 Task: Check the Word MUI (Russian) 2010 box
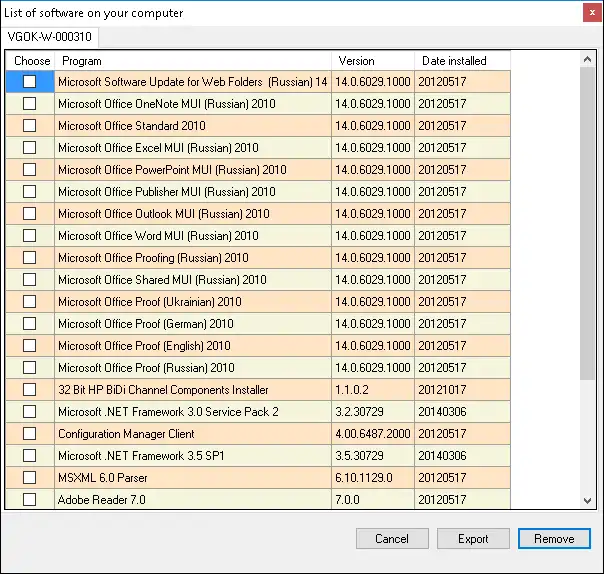point(30,235)
